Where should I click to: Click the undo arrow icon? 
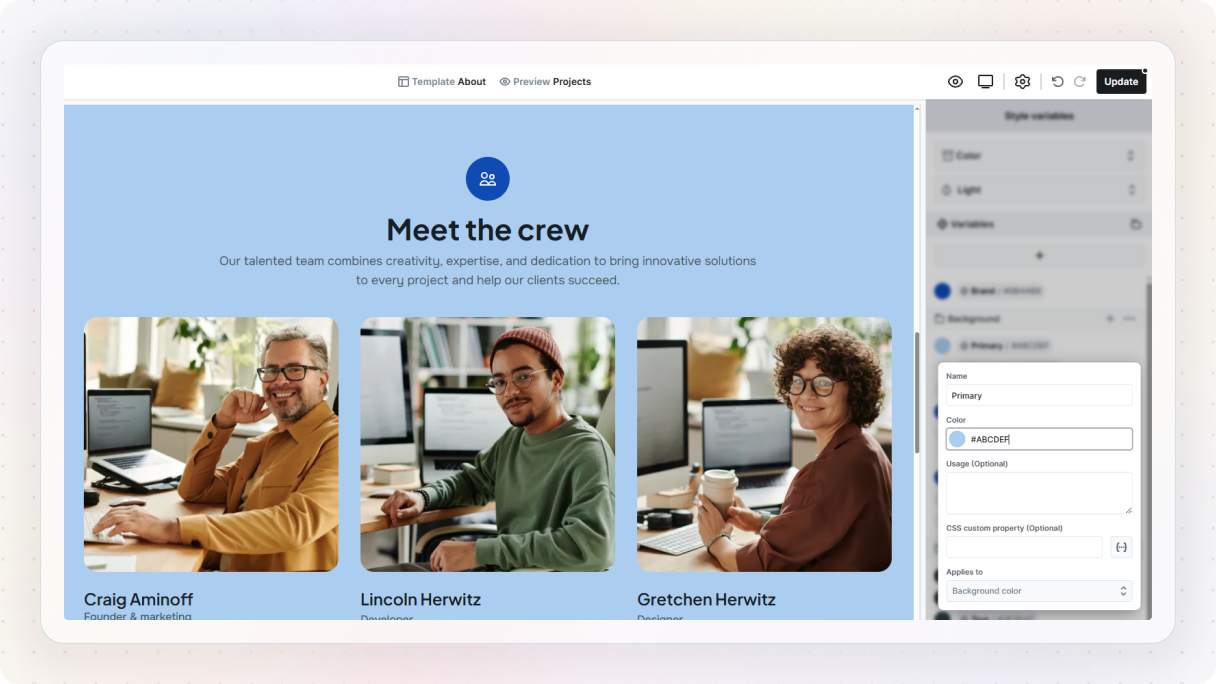point(1057,82)
